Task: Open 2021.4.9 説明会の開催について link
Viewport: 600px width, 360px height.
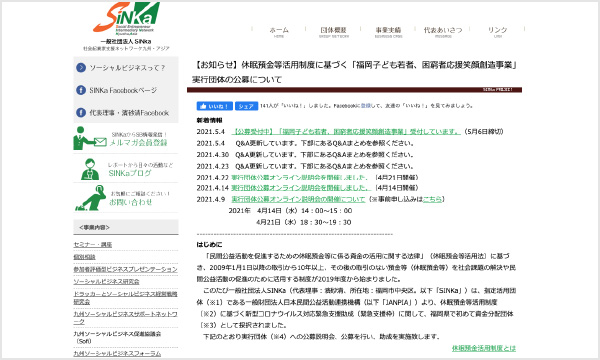Action: 298,199
